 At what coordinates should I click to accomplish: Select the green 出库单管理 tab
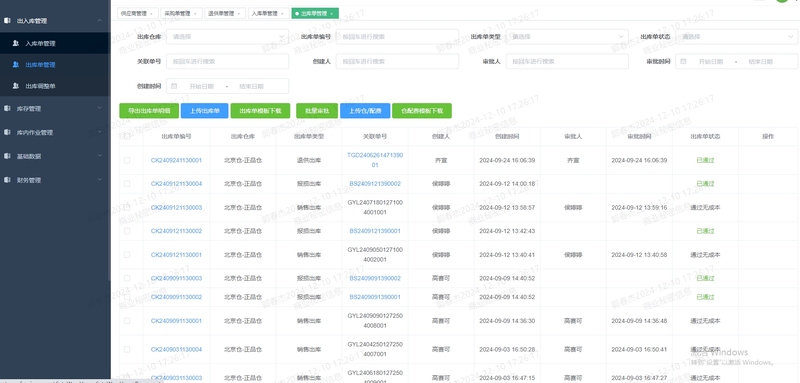315,14
